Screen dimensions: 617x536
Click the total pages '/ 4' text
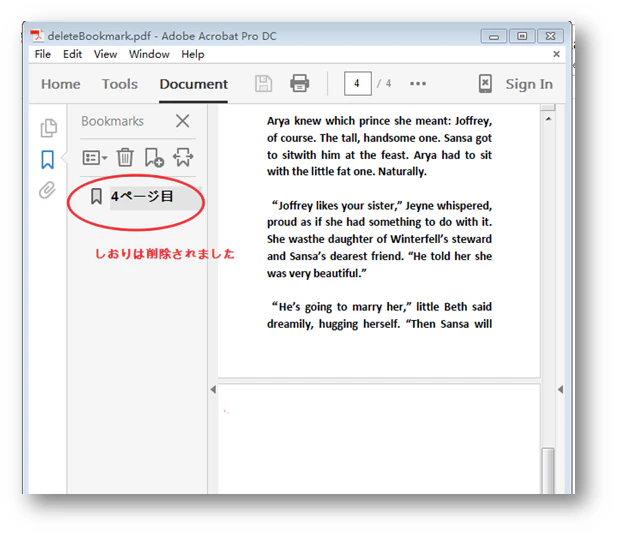click(384, 83)
